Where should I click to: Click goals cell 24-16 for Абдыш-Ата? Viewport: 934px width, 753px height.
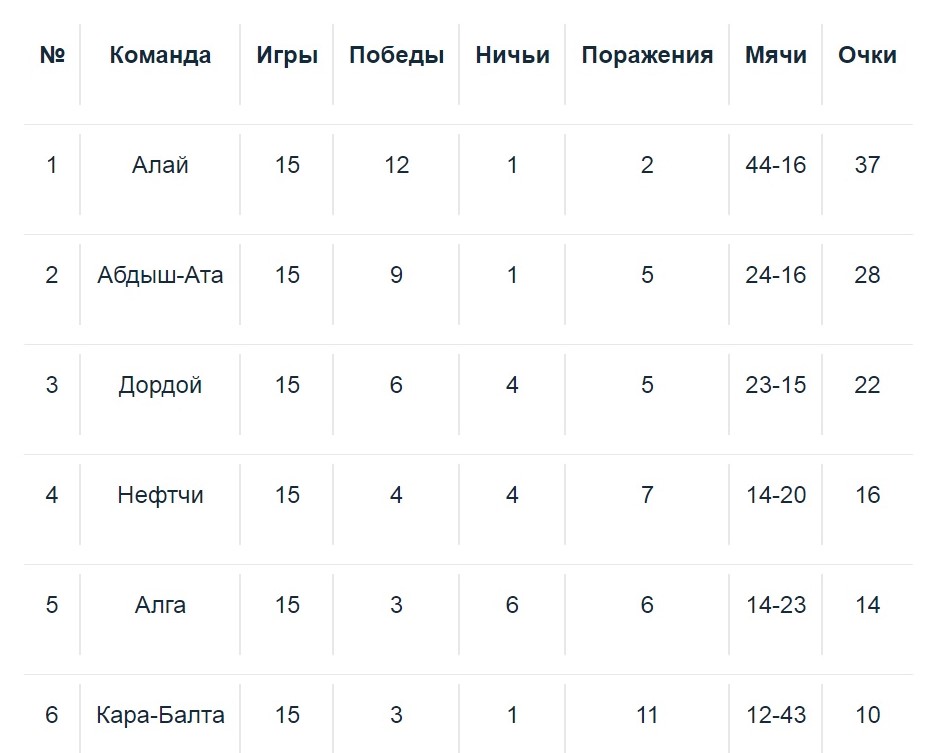click(x=775, y=275)
